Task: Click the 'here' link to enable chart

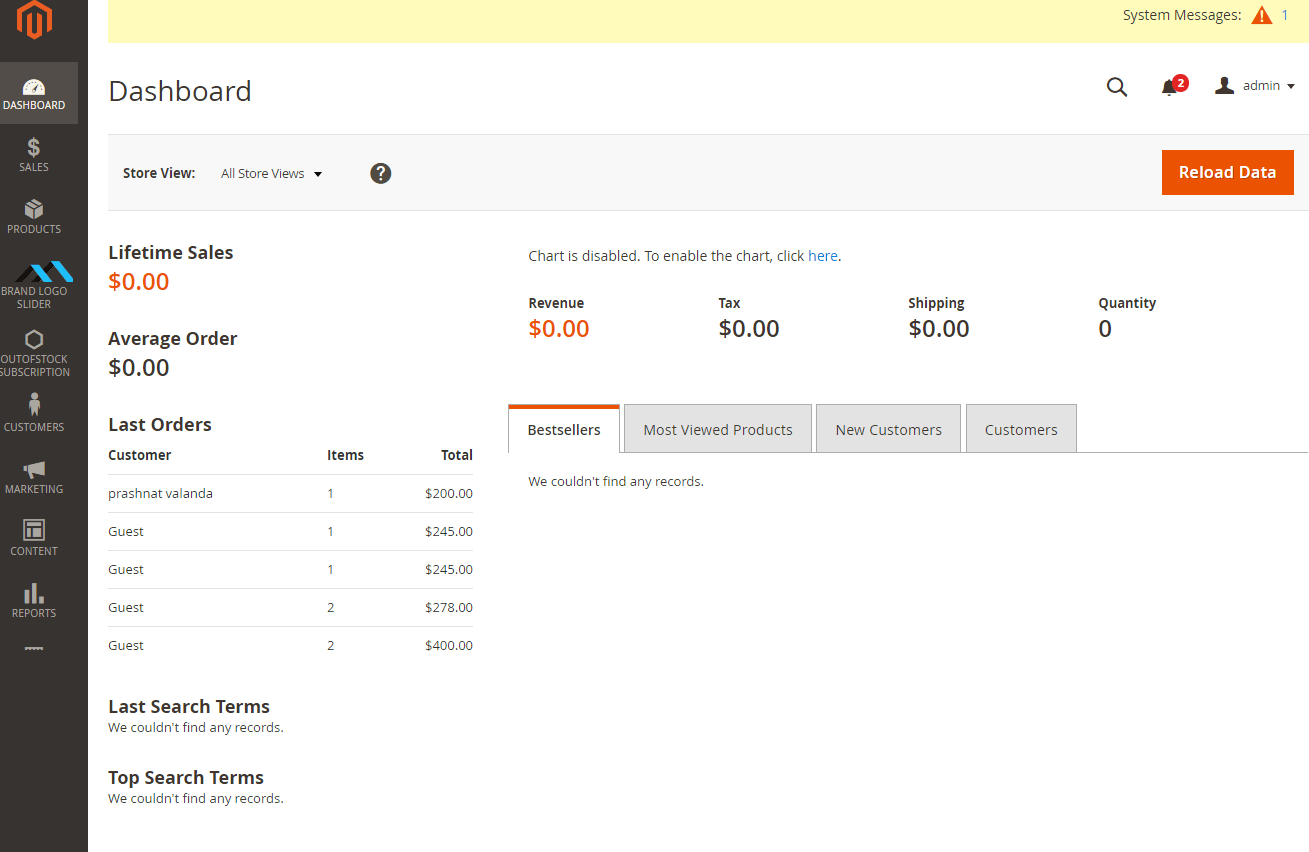Action: (822, 256)
